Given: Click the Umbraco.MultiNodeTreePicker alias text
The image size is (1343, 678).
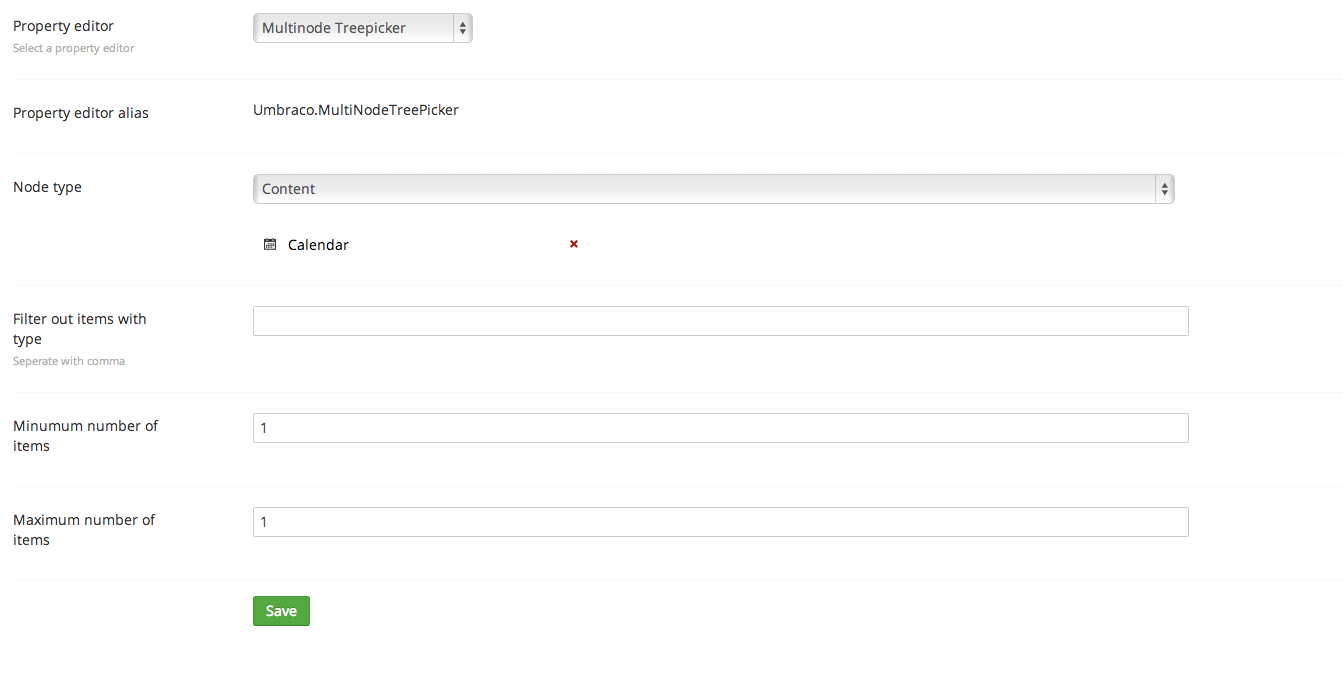Looking at the screenshot, I should 356,110.
